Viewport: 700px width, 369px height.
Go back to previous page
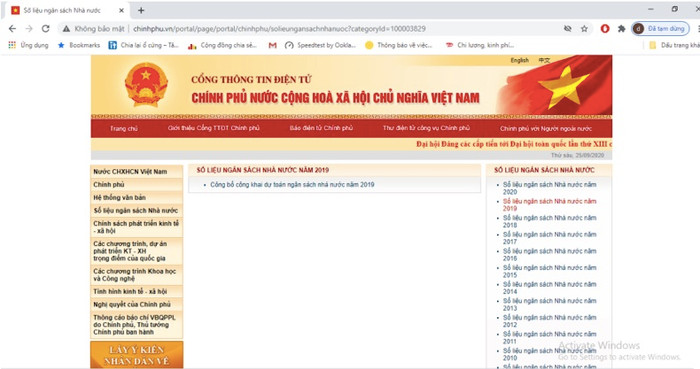point(12,29)
